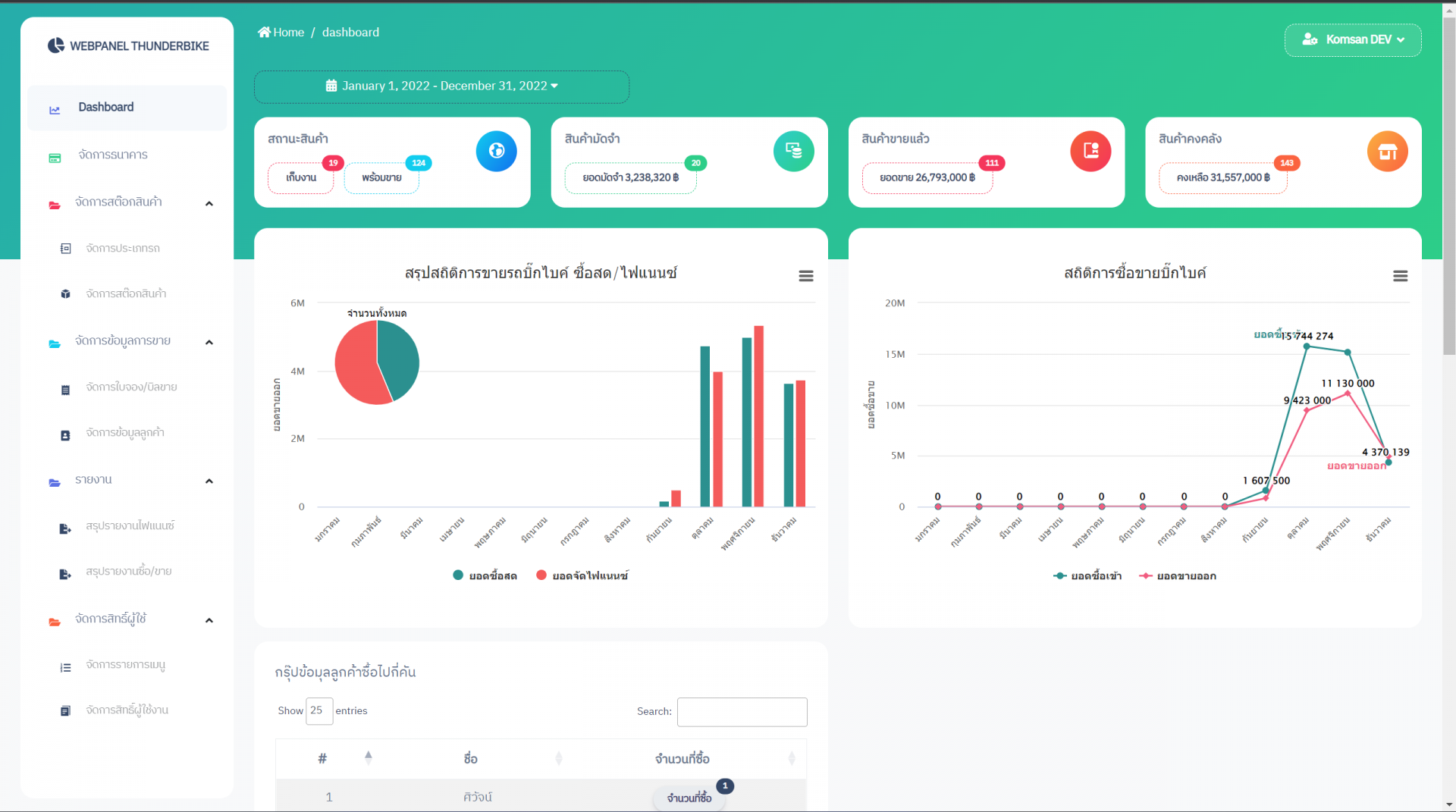This screenshot has width=1456, height=812.
Task: Open the Komsan DEV user dropdown
Action: [x=1352, y=39]
